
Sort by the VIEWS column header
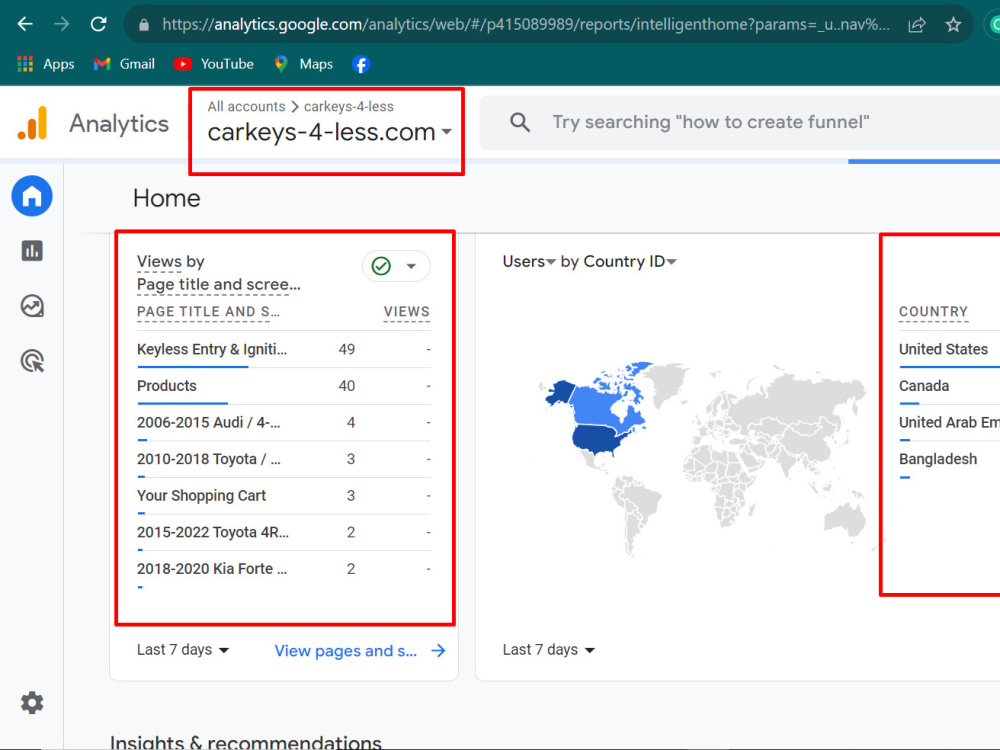click(x=406, y=312)
